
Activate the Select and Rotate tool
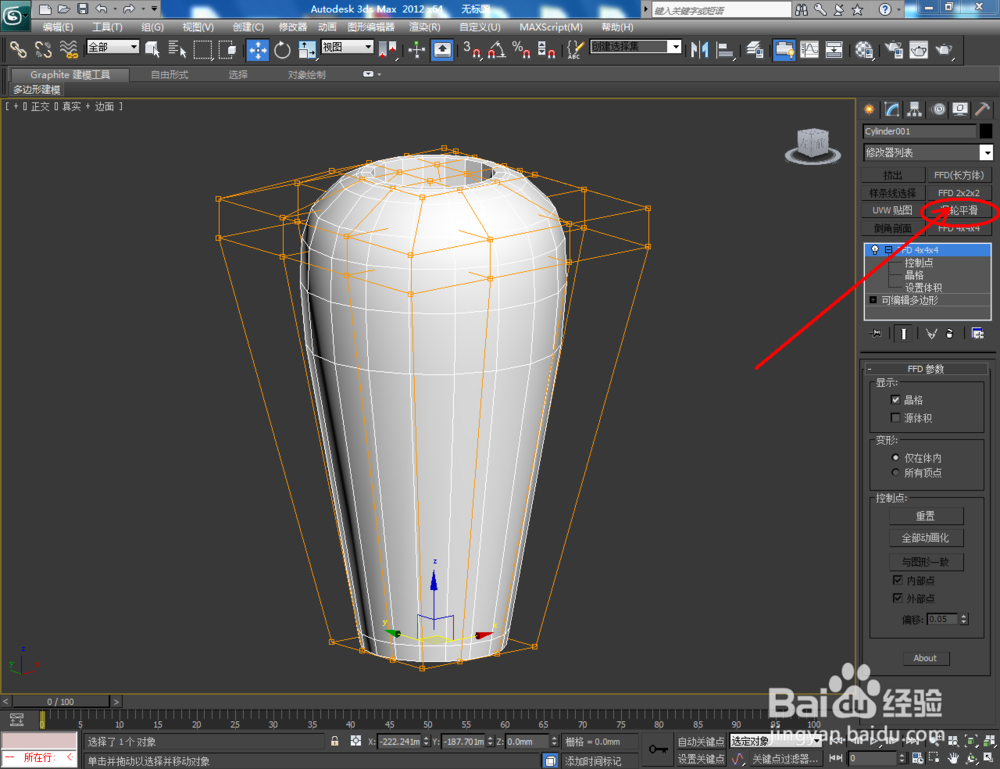[282, 49]
